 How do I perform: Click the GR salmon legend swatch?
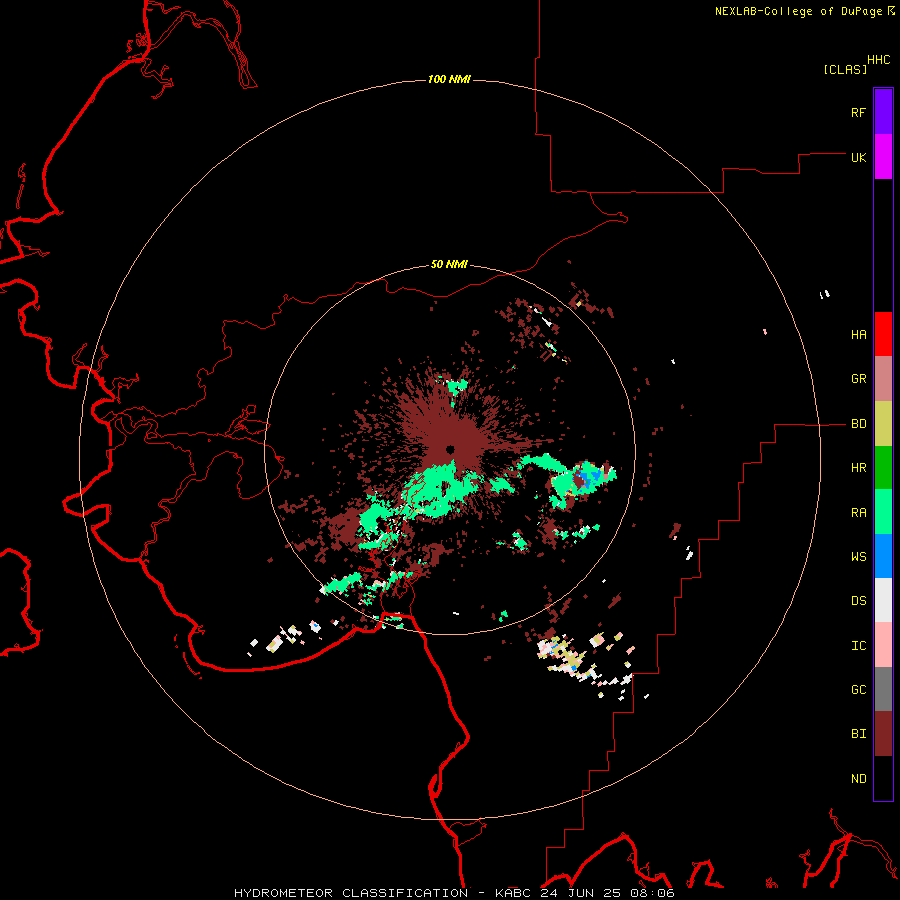tap(883, 379)
